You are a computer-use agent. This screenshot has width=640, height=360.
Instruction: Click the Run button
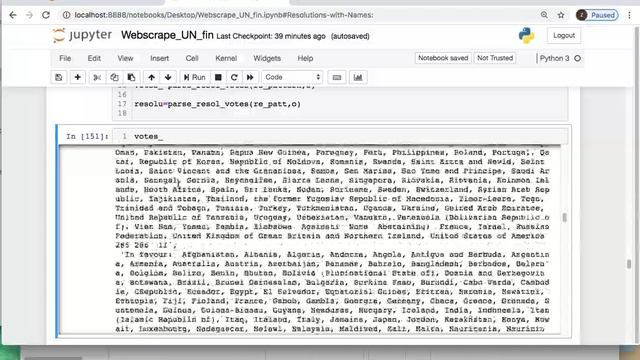click(x=194, y=77)
